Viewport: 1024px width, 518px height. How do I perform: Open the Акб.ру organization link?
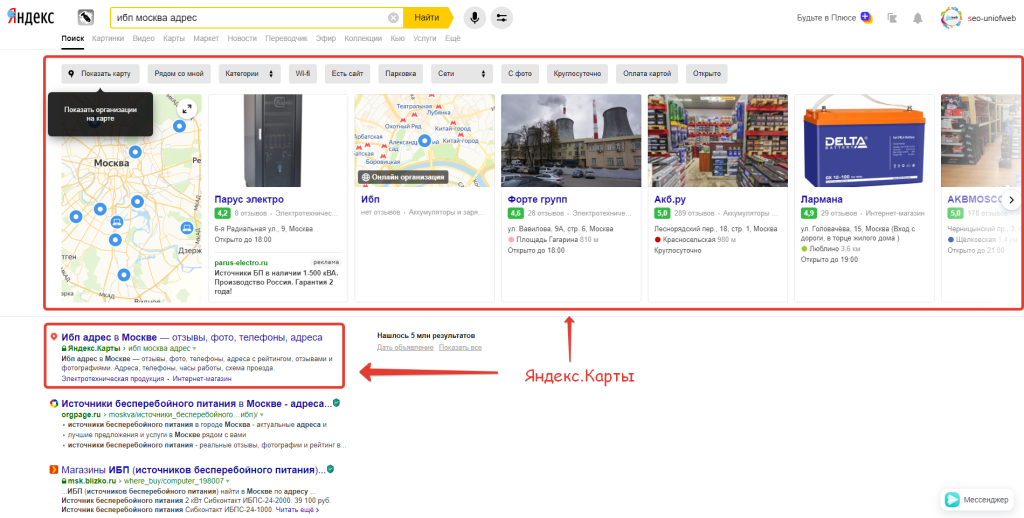pos(669,199)
